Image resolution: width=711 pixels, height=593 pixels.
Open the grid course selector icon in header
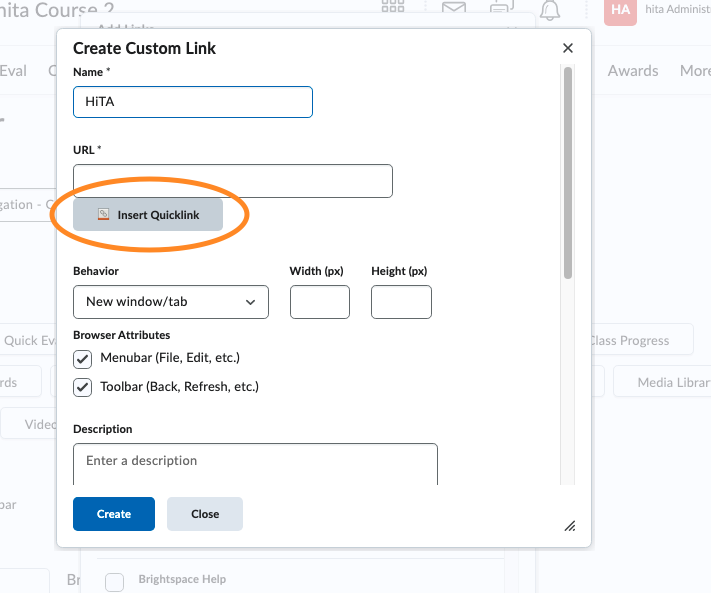[393, 6]
